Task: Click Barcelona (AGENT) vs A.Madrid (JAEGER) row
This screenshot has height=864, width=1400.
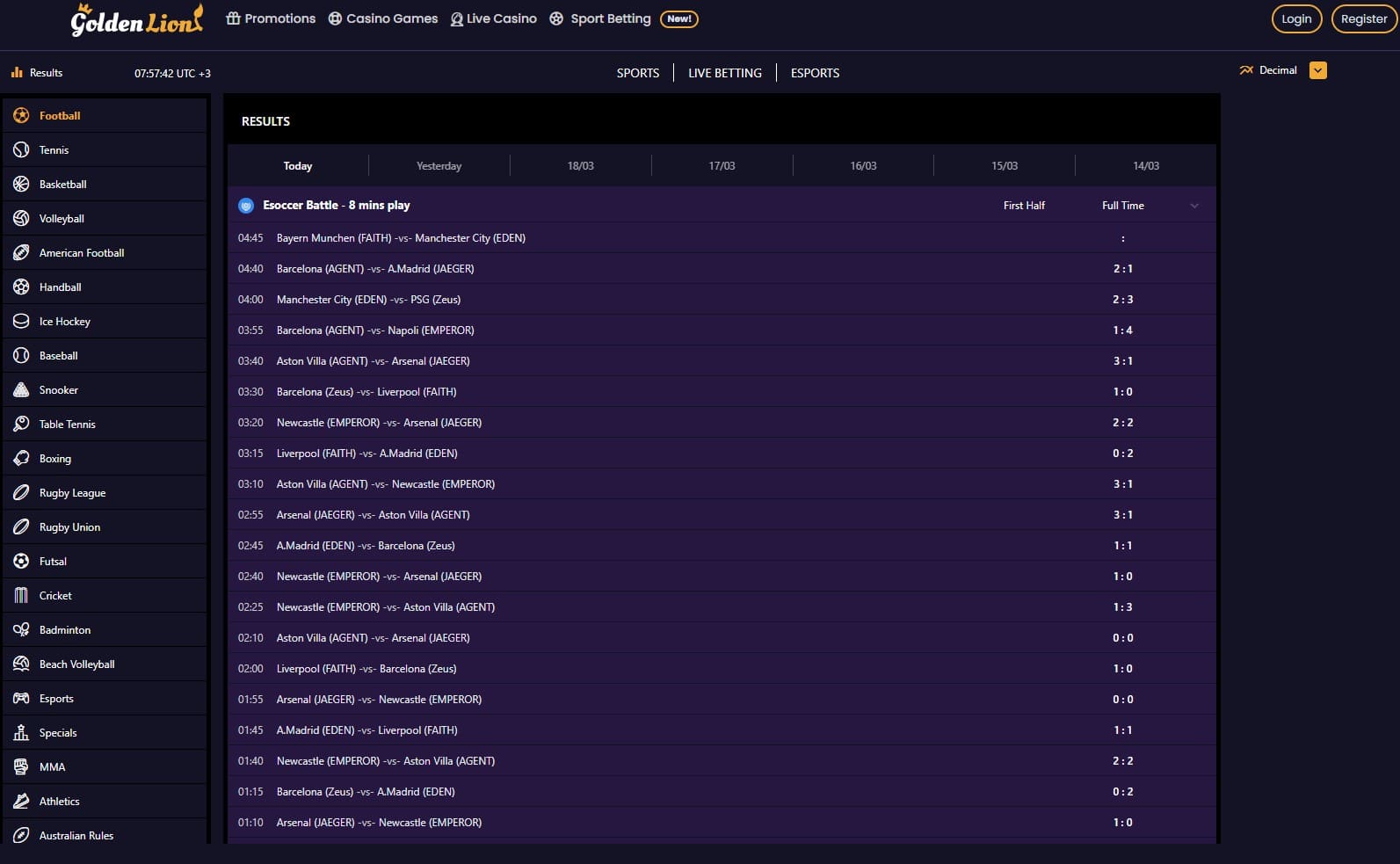Action: tap(722, 269)
